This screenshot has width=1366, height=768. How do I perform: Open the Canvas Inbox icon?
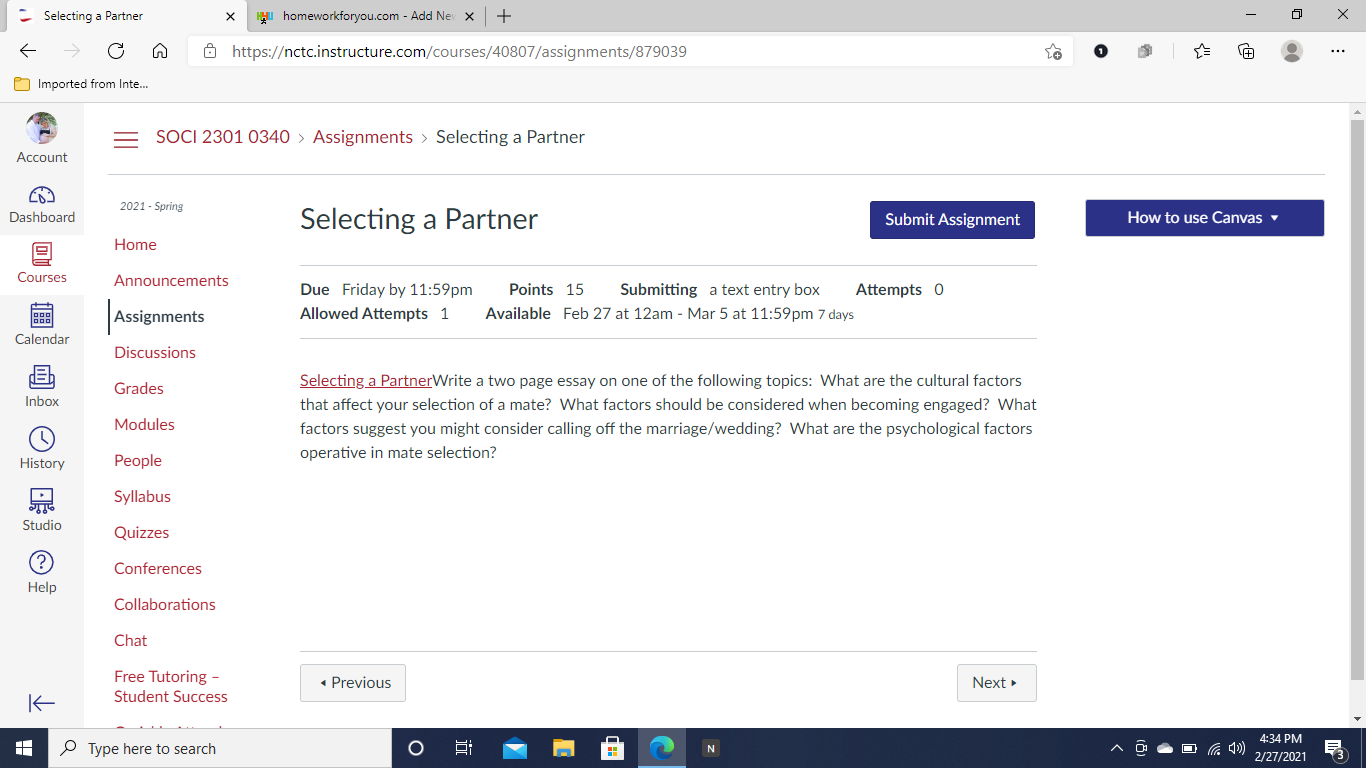coord(42,378)
